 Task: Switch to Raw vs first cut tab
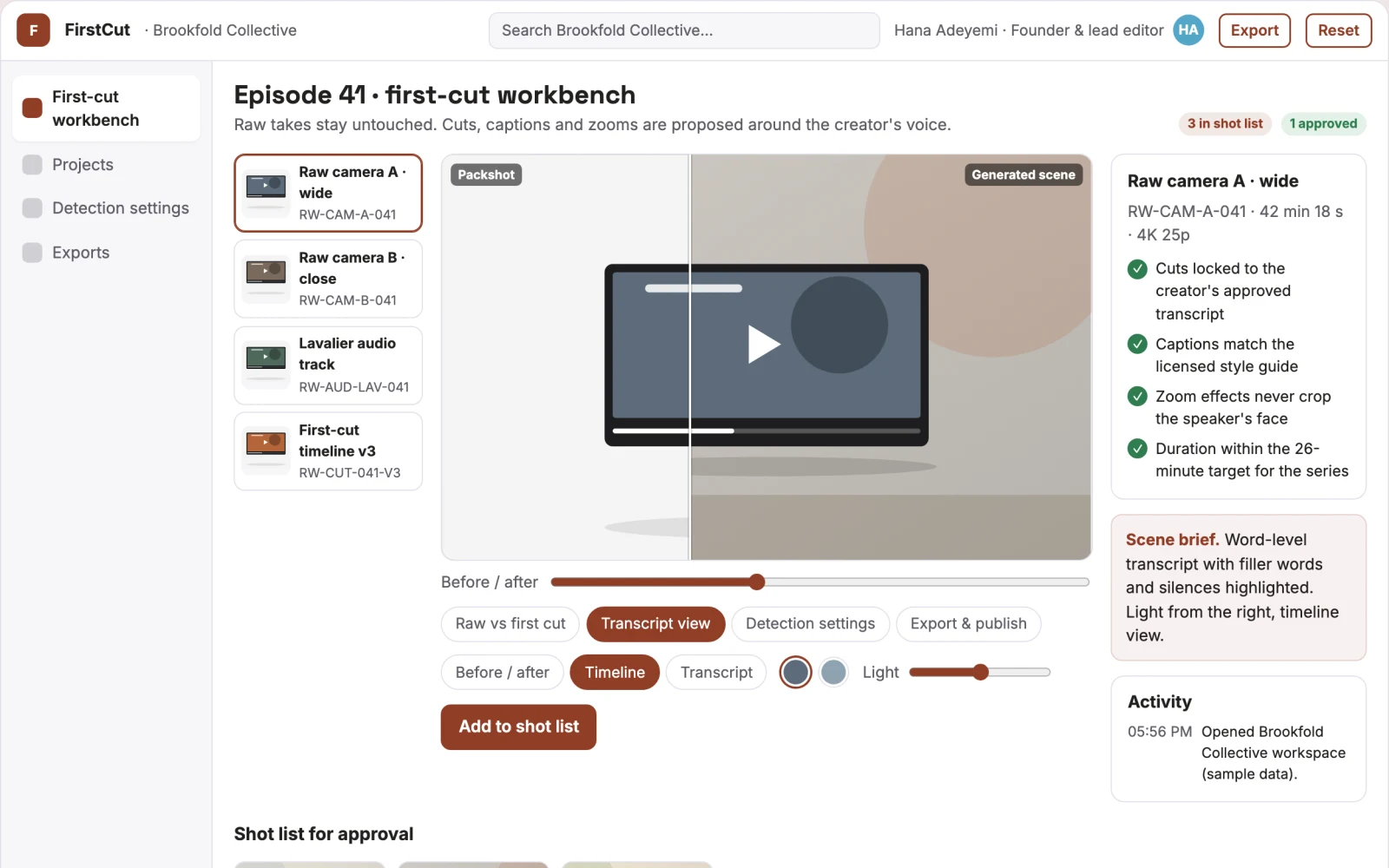pos(510,624)
